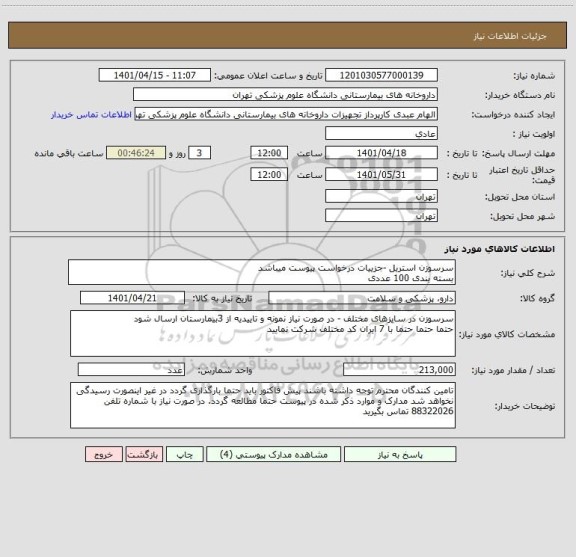
Task: Click the remaining days field showing 3
Action: coord(199,153)
